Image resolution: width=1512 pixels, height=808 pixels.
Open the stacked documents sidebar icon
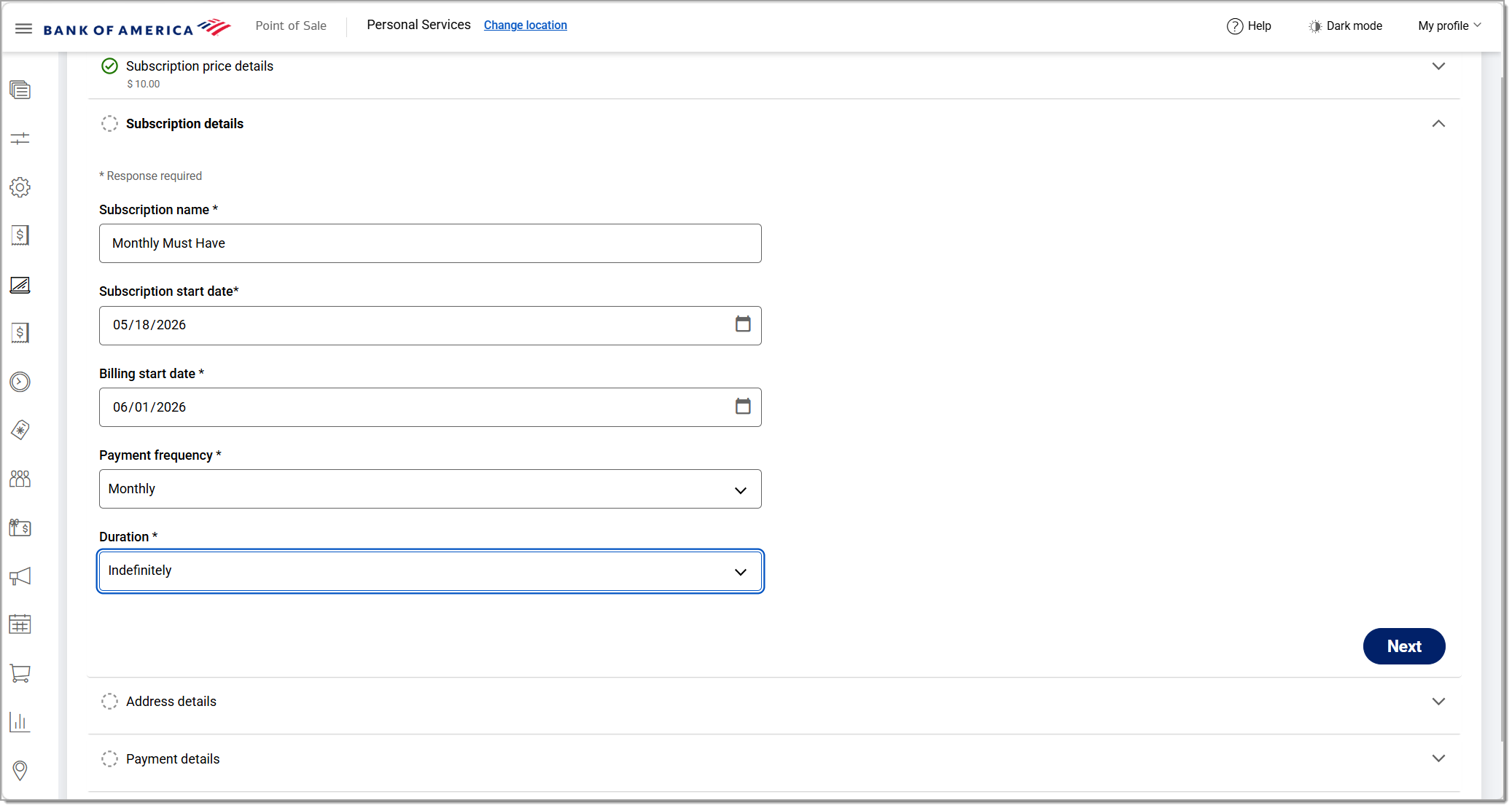[x=20, y=90]
